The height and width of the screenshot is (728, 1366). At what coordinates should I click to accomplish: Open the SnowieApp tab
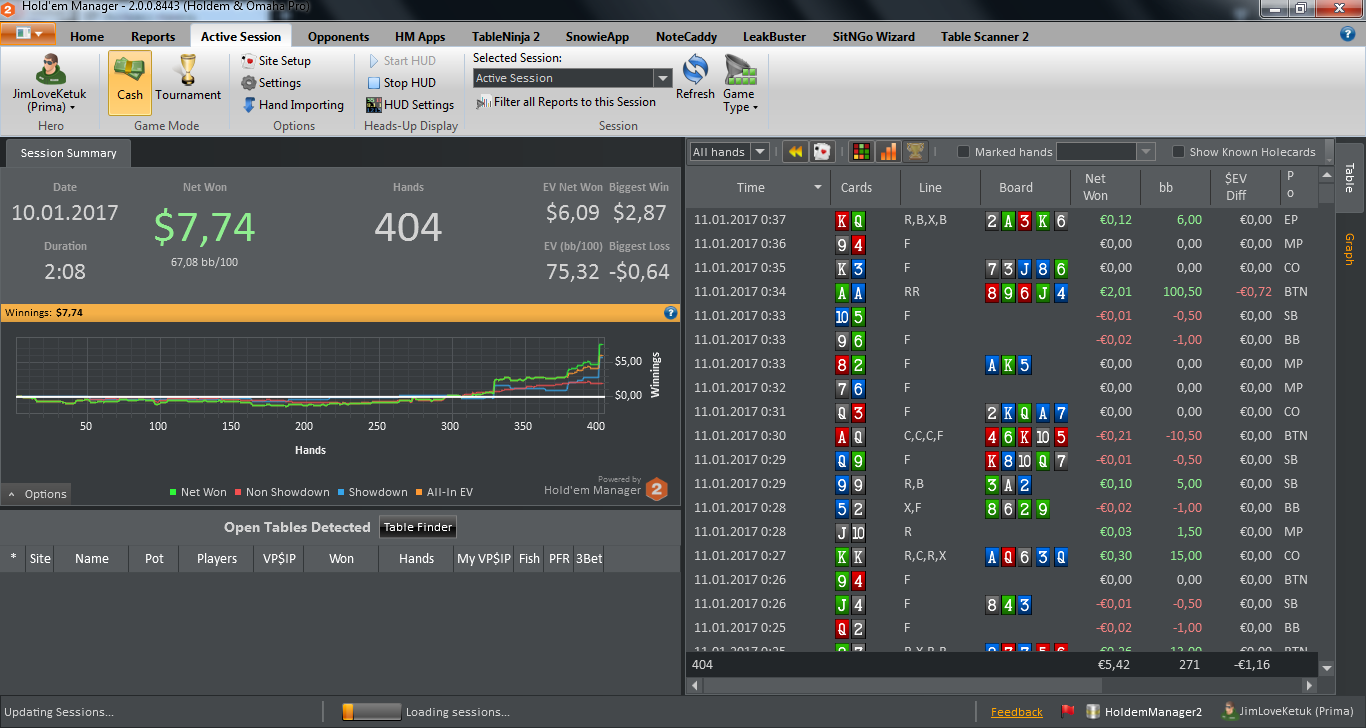[x=597, y=37]
